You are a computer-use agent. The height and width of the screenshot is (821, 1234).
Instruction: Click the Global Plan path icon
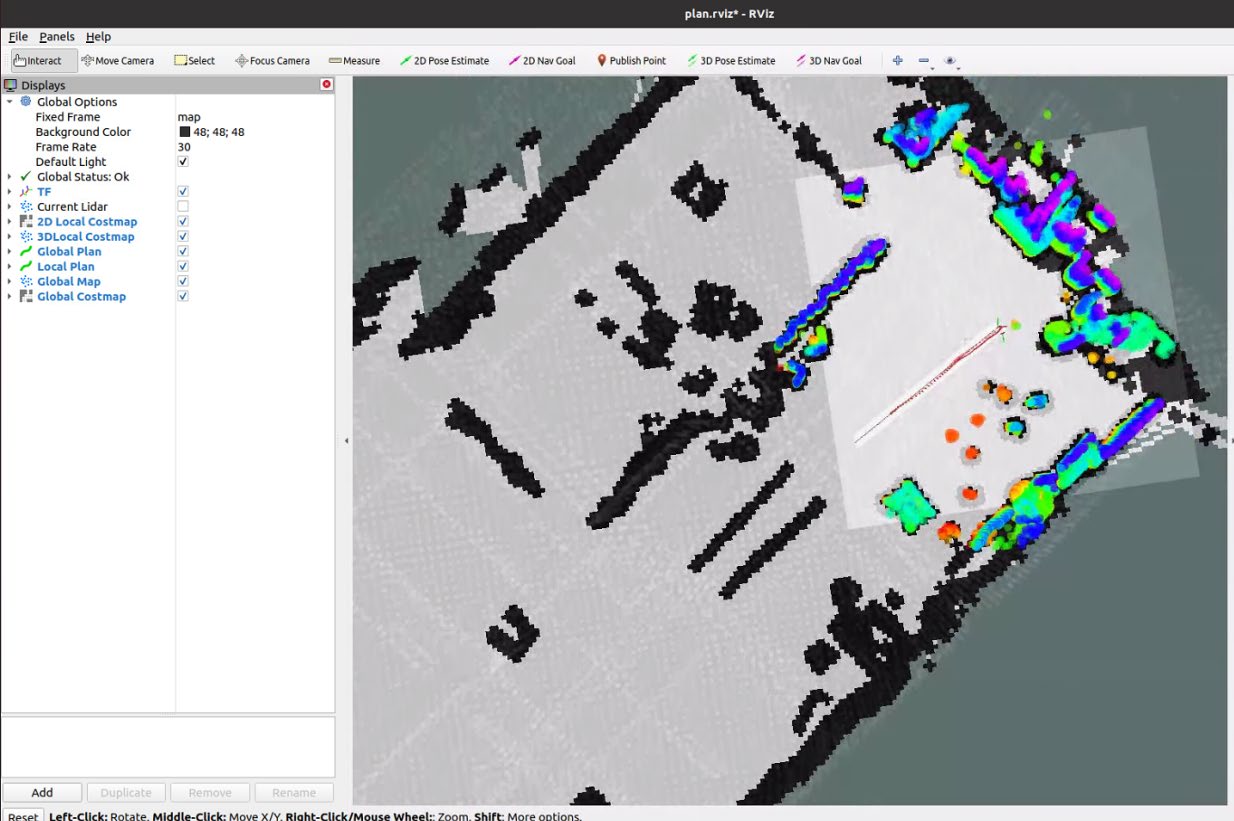point(26,252)
